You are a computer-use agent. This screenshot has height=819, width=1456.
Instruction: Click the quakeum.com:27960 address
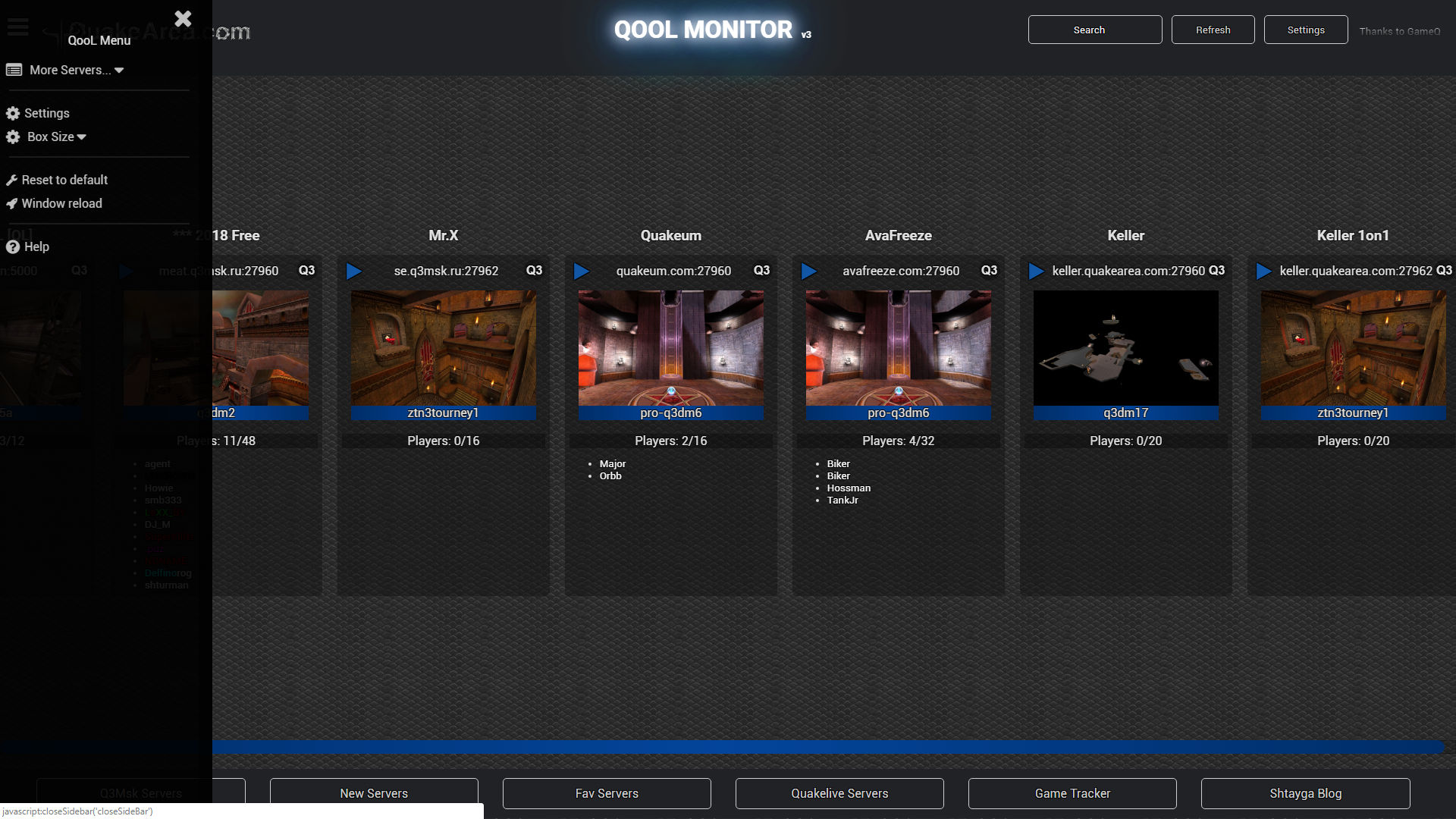click(673, 271)
